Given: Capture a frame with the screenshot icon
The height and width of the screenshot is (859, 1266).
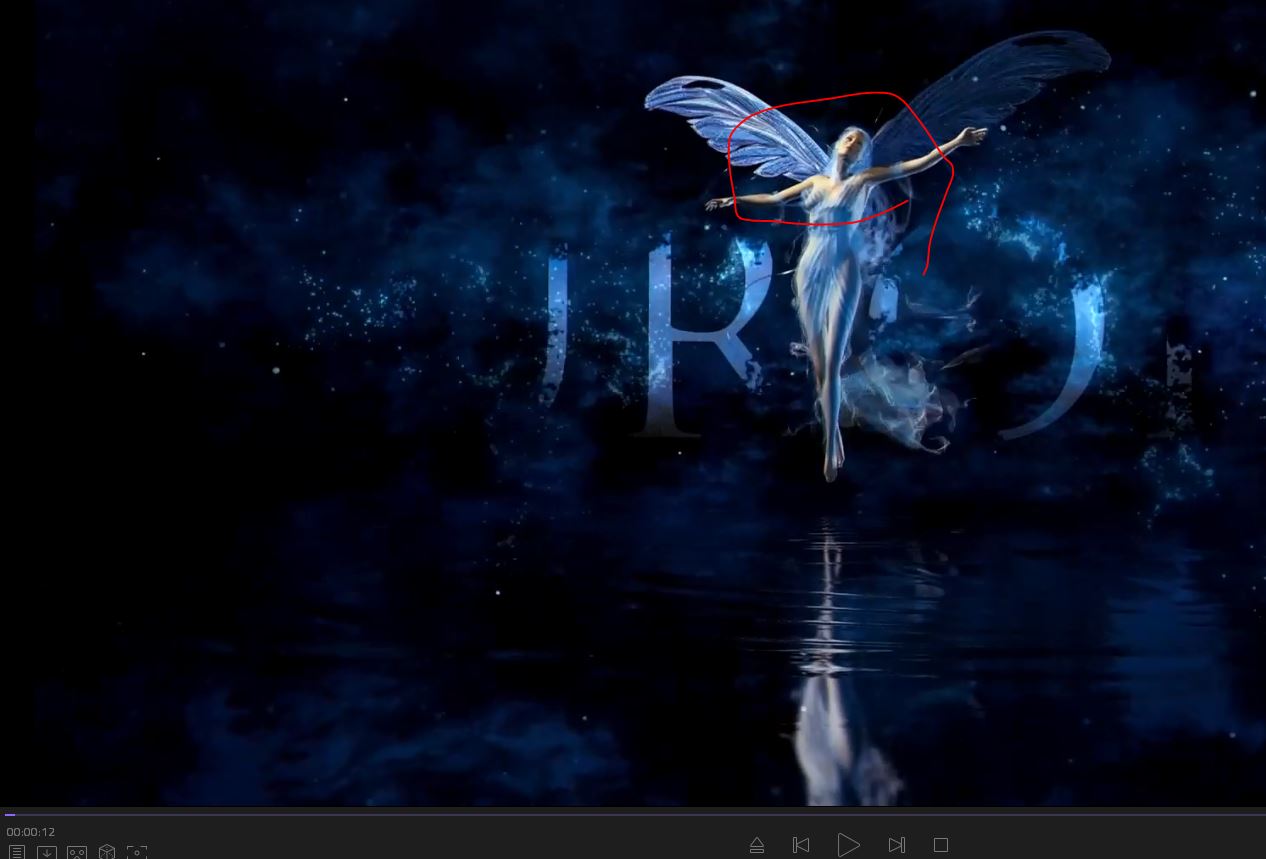Looking at the screenshot, I should click(137, 852).
